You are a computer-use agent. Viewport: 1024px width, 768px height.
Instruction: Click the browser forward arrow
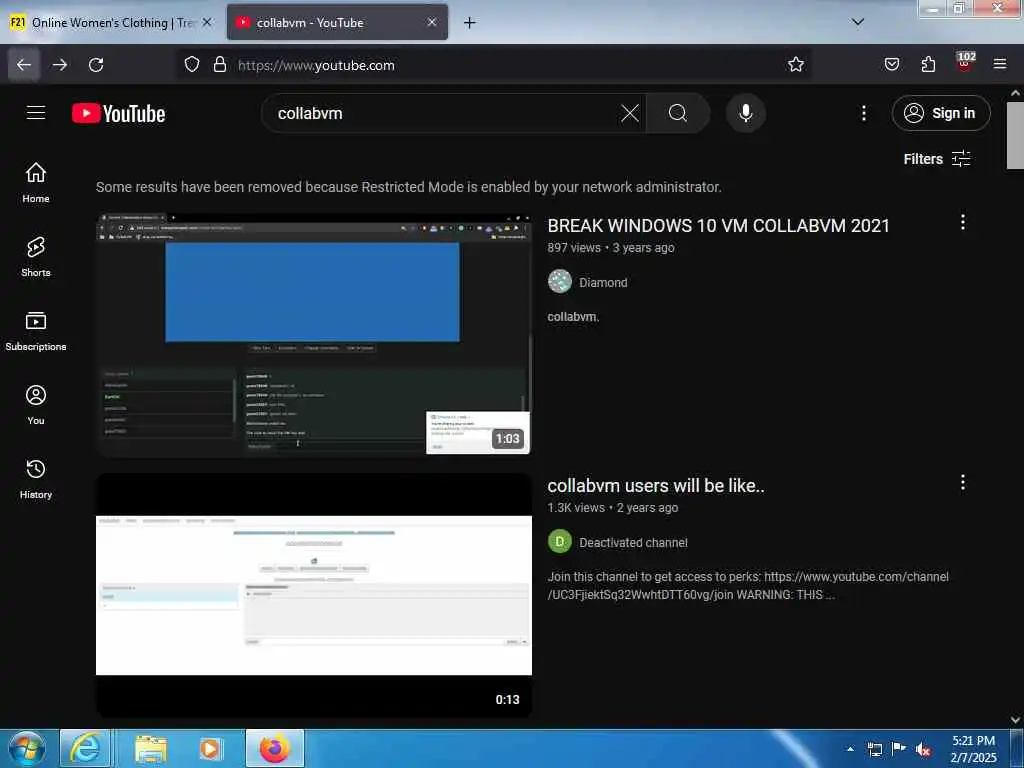tap(60, 65)
